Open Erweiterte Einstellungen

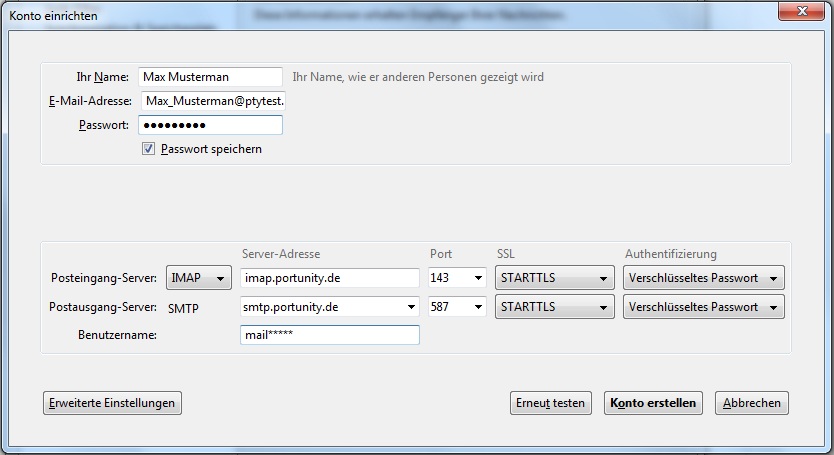(x=112, y=403)
